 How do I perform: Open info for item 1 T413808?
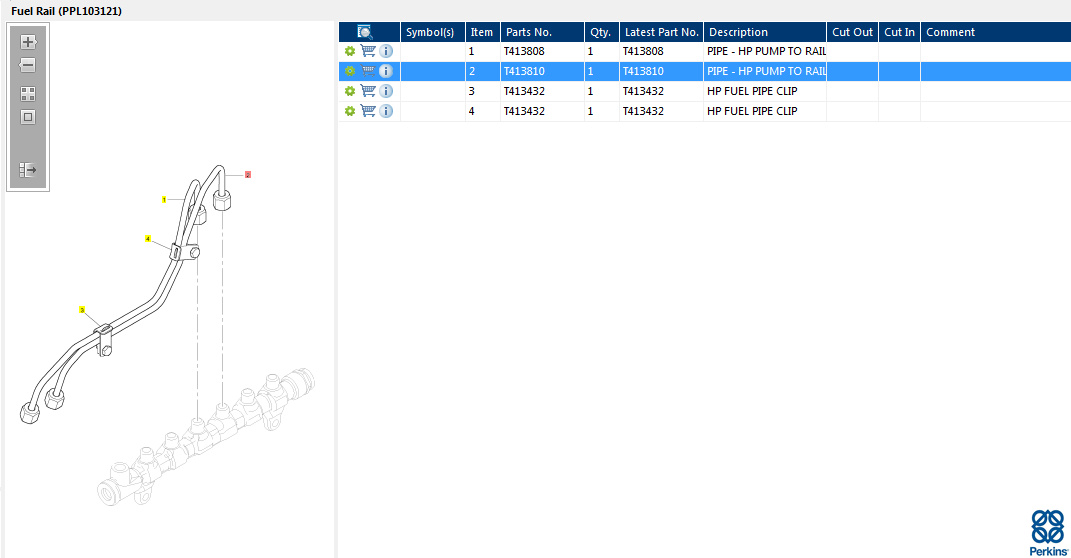pyautogui.click(x=386, y=51)
